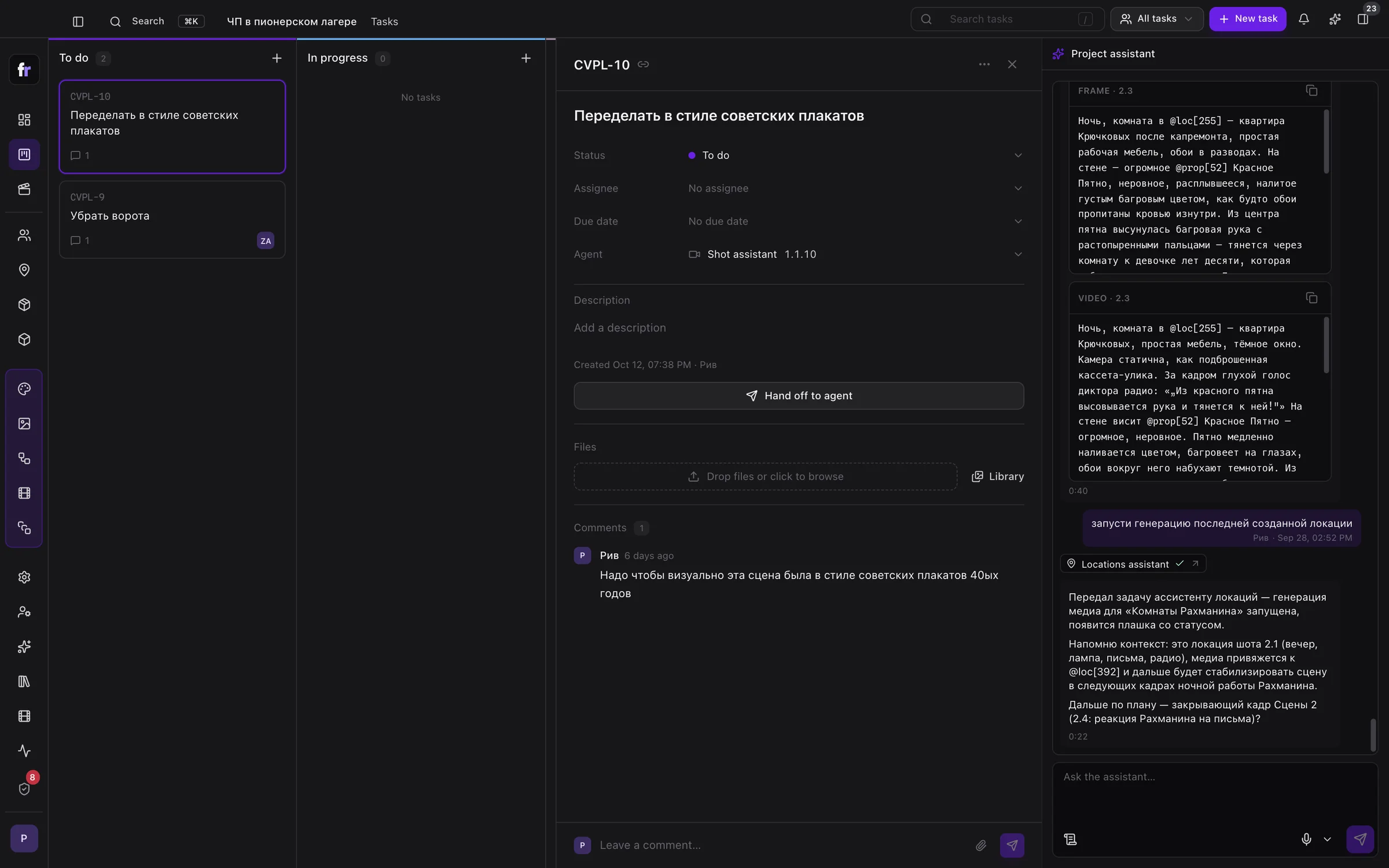Open the kanban tasks board icon
This screenshot has height=868, width=1389.
pyautogui.click(x=24, y=155)
